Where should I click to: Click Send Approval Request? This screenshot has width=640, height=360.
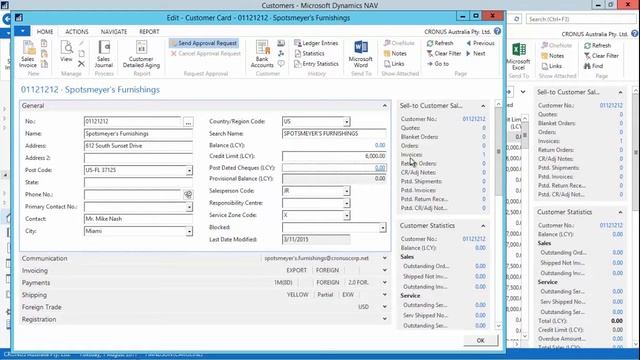click(x=204, y=43)
